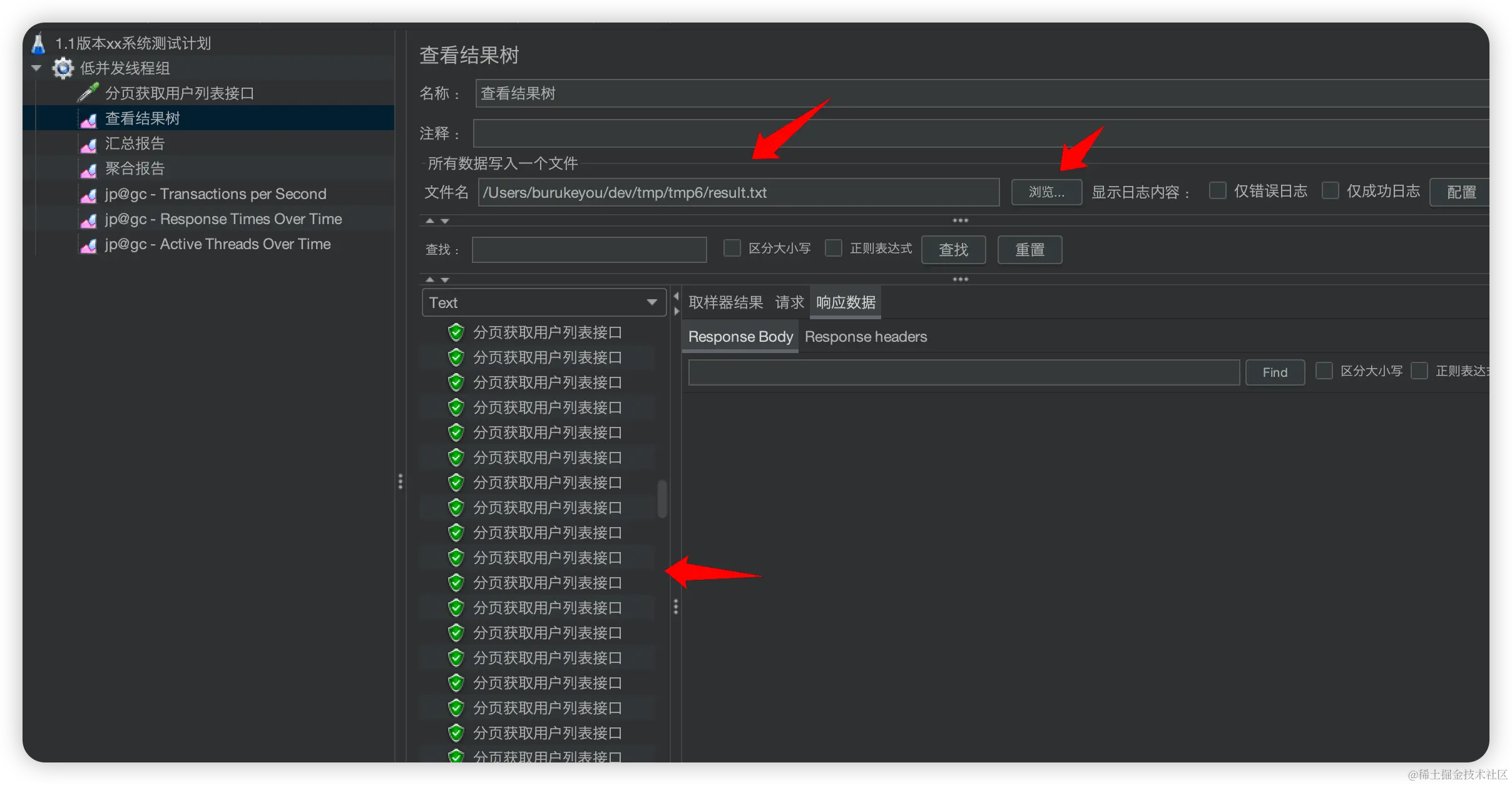
Task: Collapse the 低并发线程组 tree node
Action: point(36,68)
